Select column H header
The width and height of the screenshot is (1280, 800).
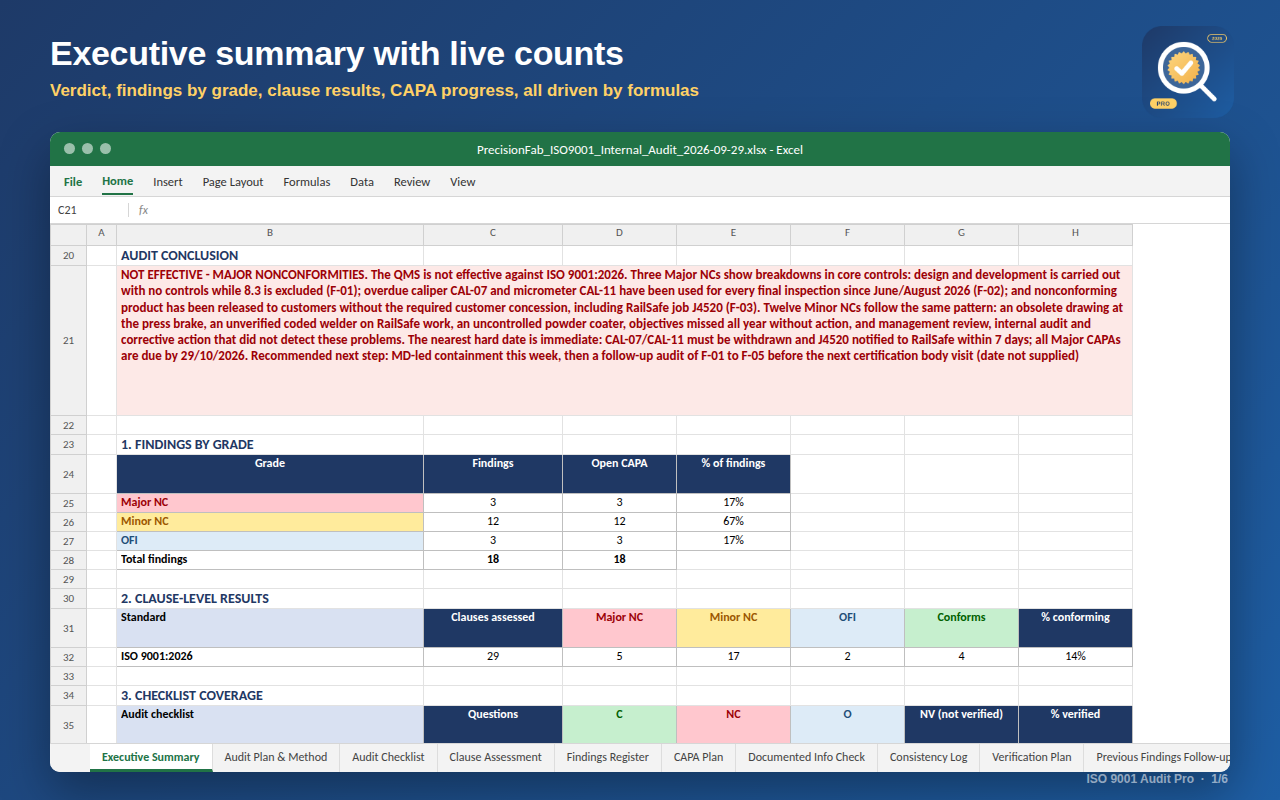coord(1075,233)
